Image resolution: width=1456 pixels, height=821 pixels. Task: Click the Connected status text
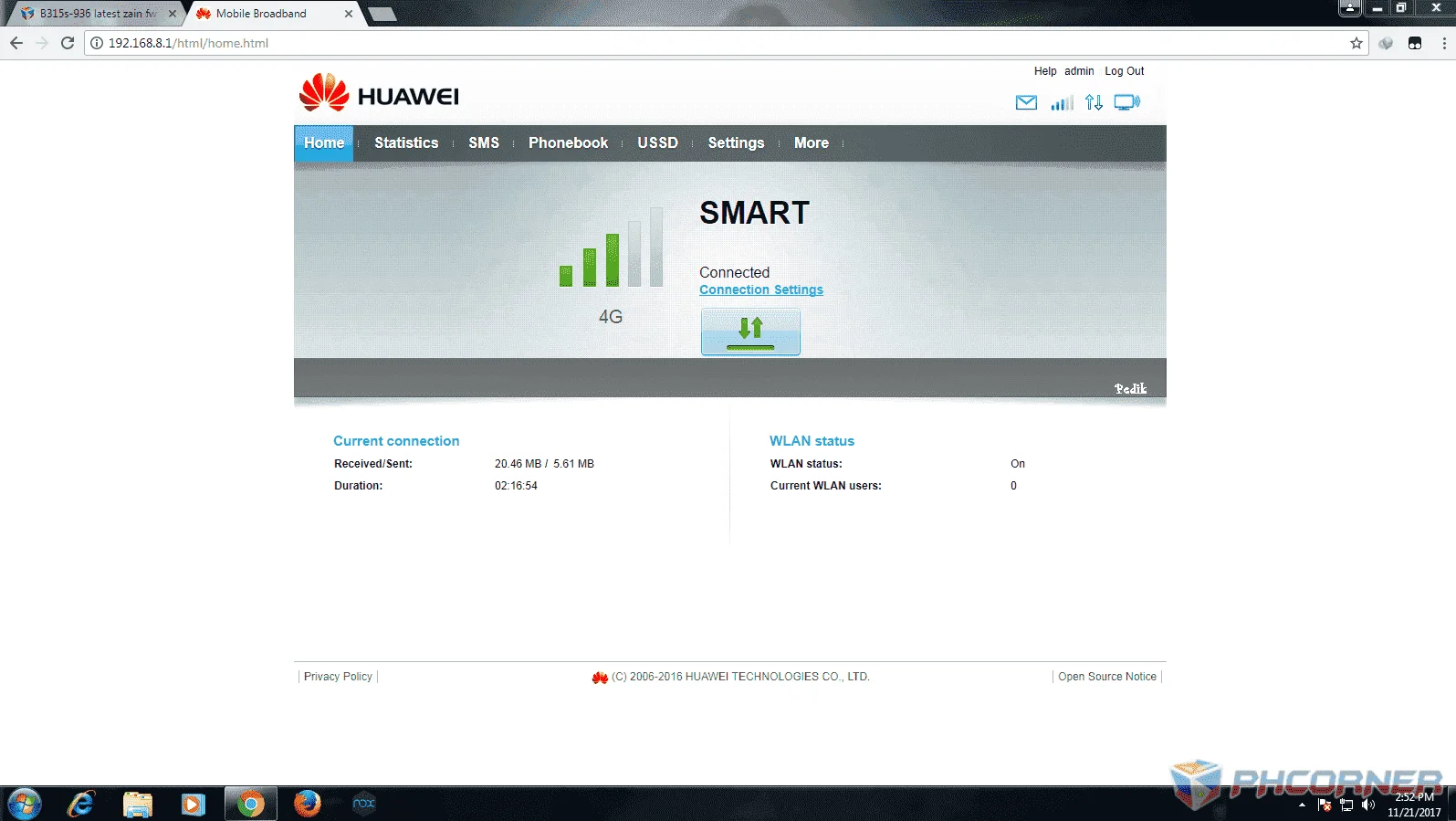pos(734,272)
